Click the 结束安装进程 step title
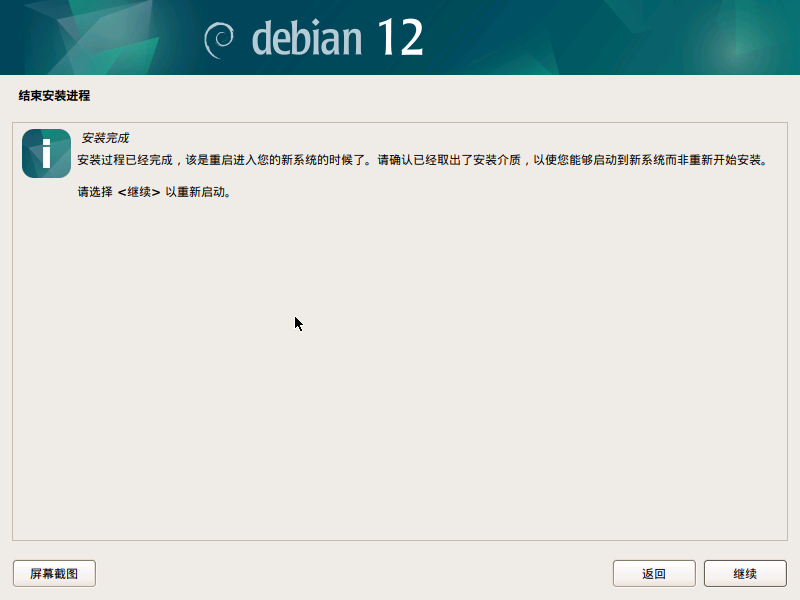Image resolution: width=800 pixels, height=600 pixels. 47,98
